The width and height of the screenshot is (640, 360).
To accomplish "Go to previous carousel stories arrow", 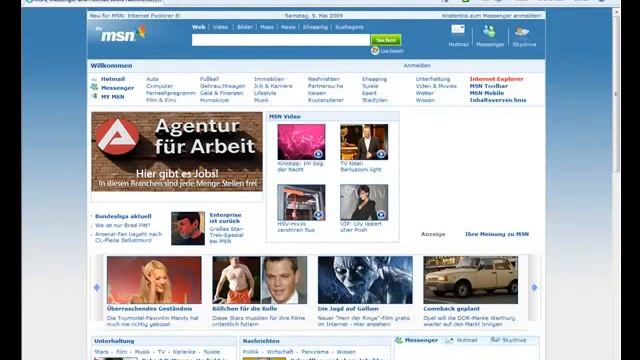I will point(97,287).
